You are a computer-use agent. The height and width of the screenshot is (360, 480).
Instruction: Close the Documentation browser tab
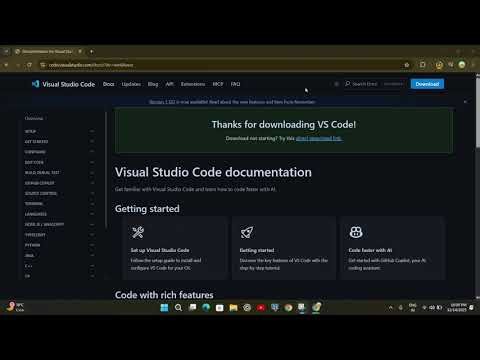[x=80, y=51]
